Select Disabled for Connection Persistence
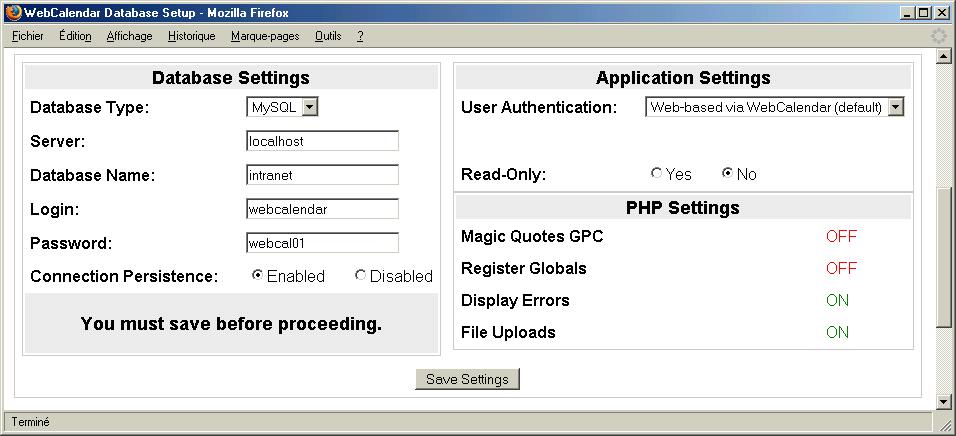956x436 pixels. (360, 275)
